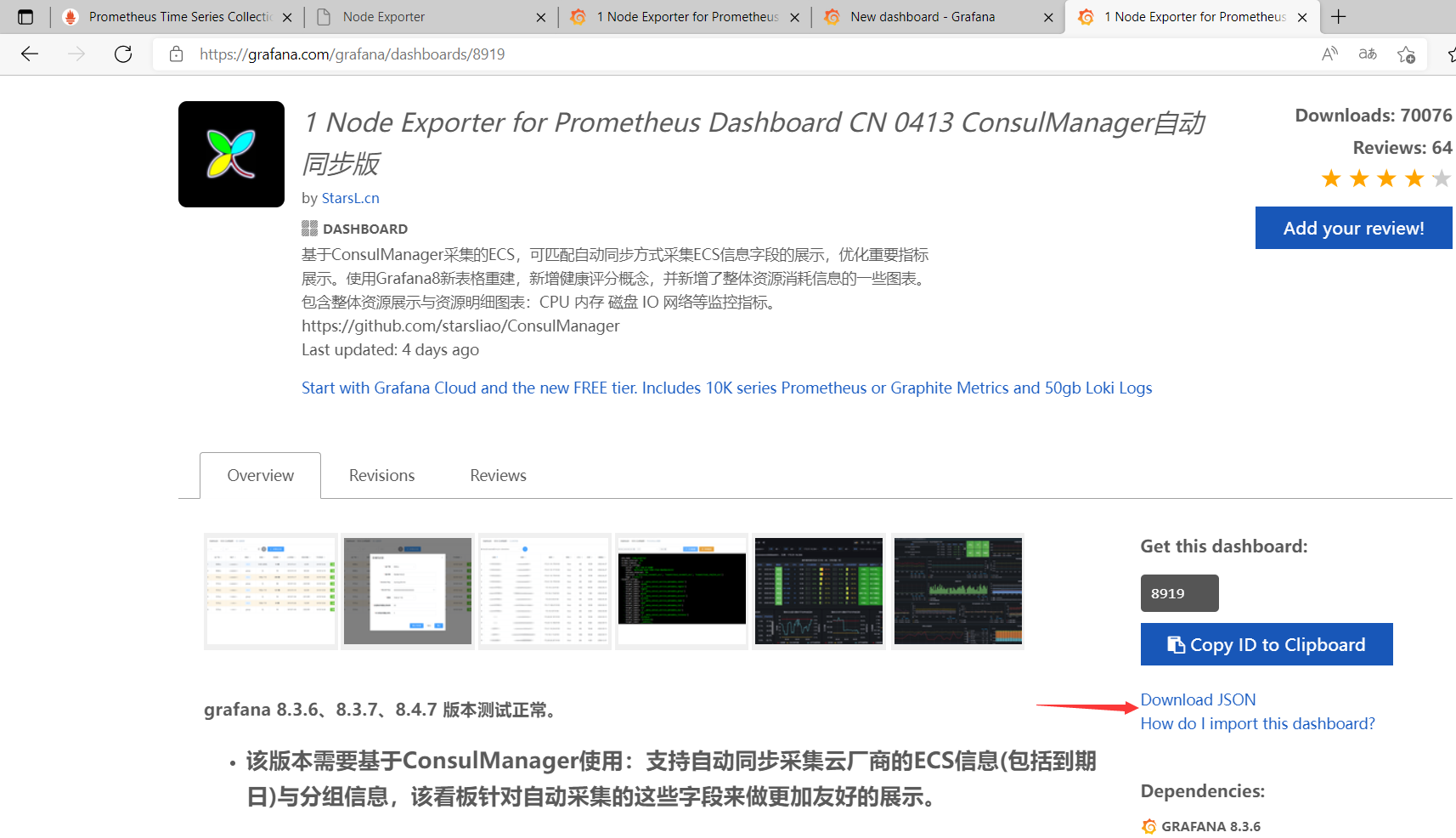Reload the page with the refresh icon
The height and width of the screenshot is (838, 1456).
pyautogui.click(x=123, y=54)
